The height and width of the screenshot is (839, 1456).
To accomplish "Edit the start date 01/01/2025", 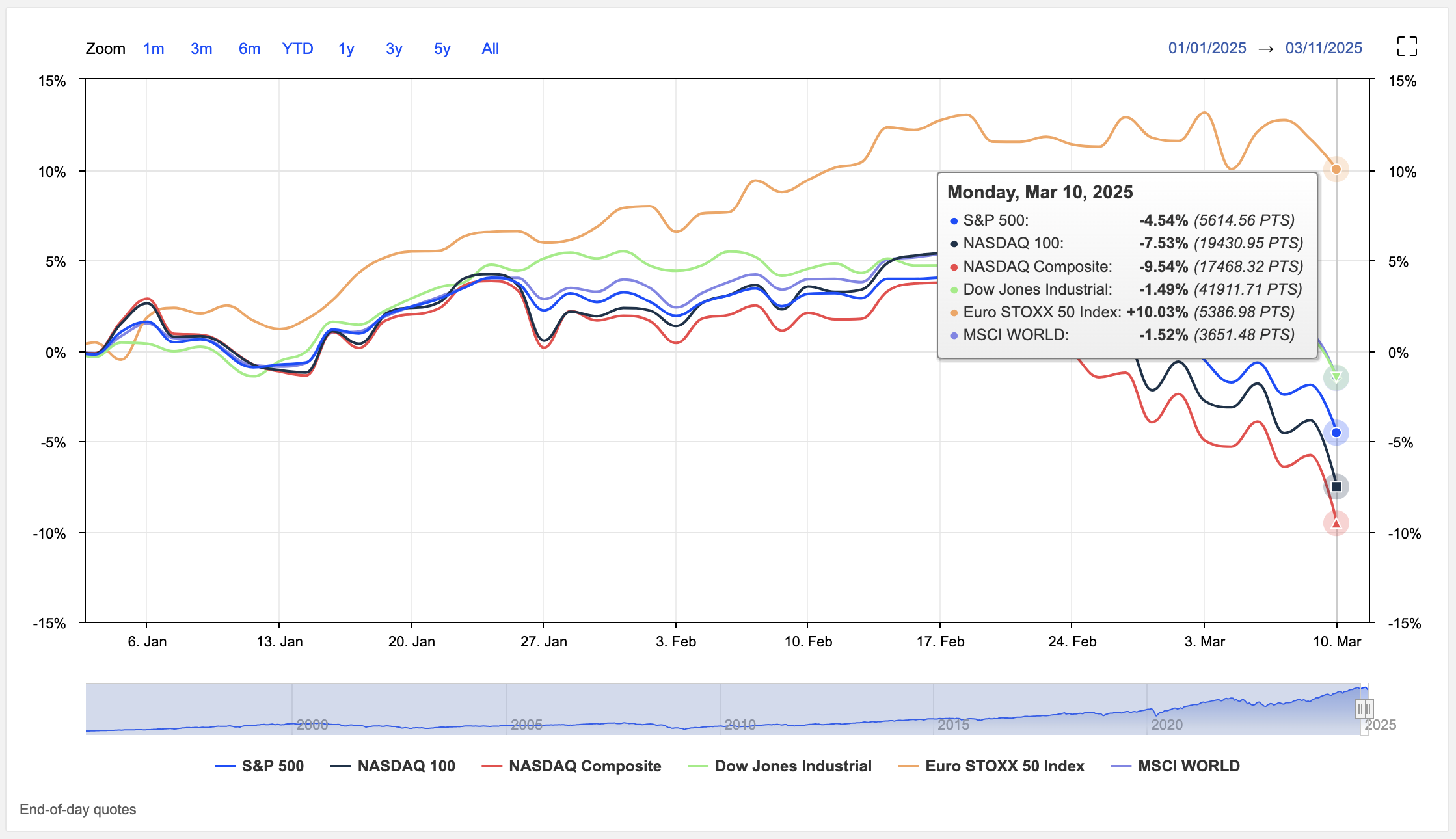I will click(x=1207, y=48).
